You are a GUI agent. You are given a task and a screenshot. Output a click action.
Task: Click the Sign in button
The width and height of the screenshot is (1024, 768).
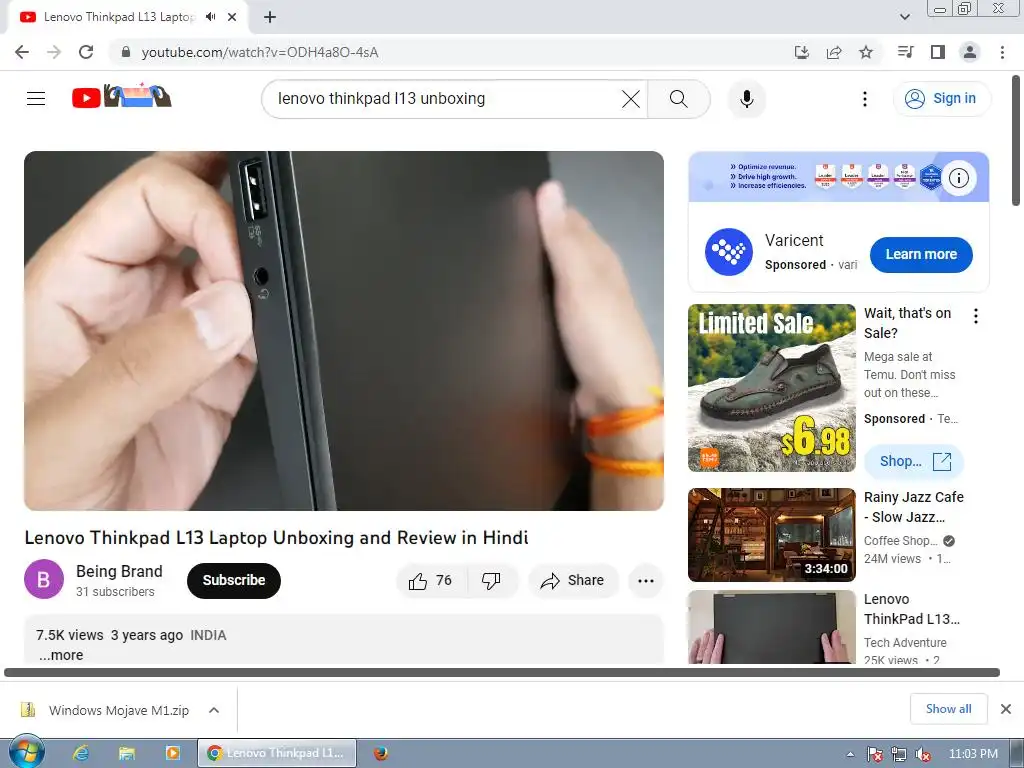941,99
